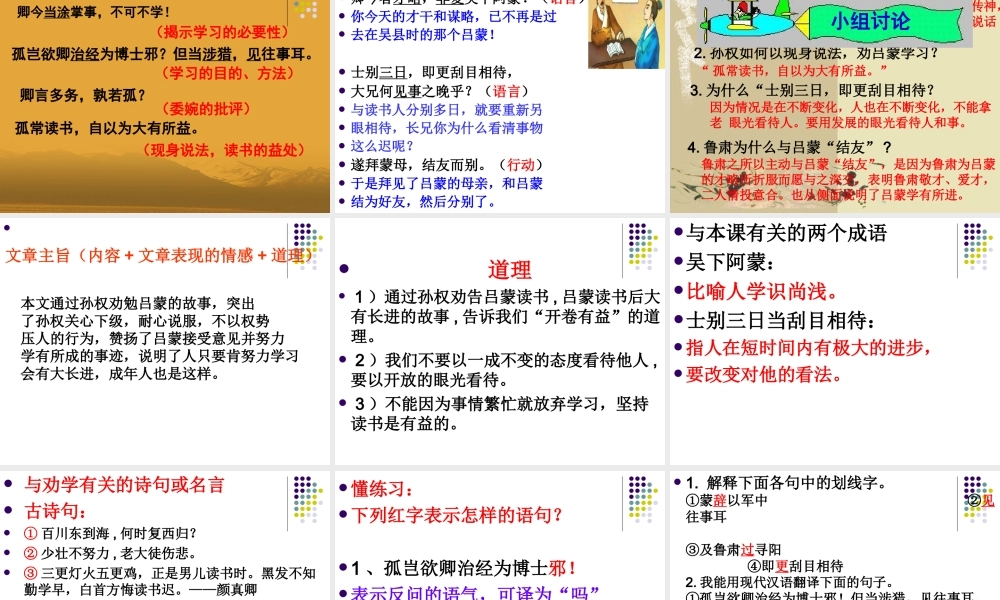The image size is (1000, 600).
Task: Click item ①蒙辞以军中
Action: tap(726, 501)
